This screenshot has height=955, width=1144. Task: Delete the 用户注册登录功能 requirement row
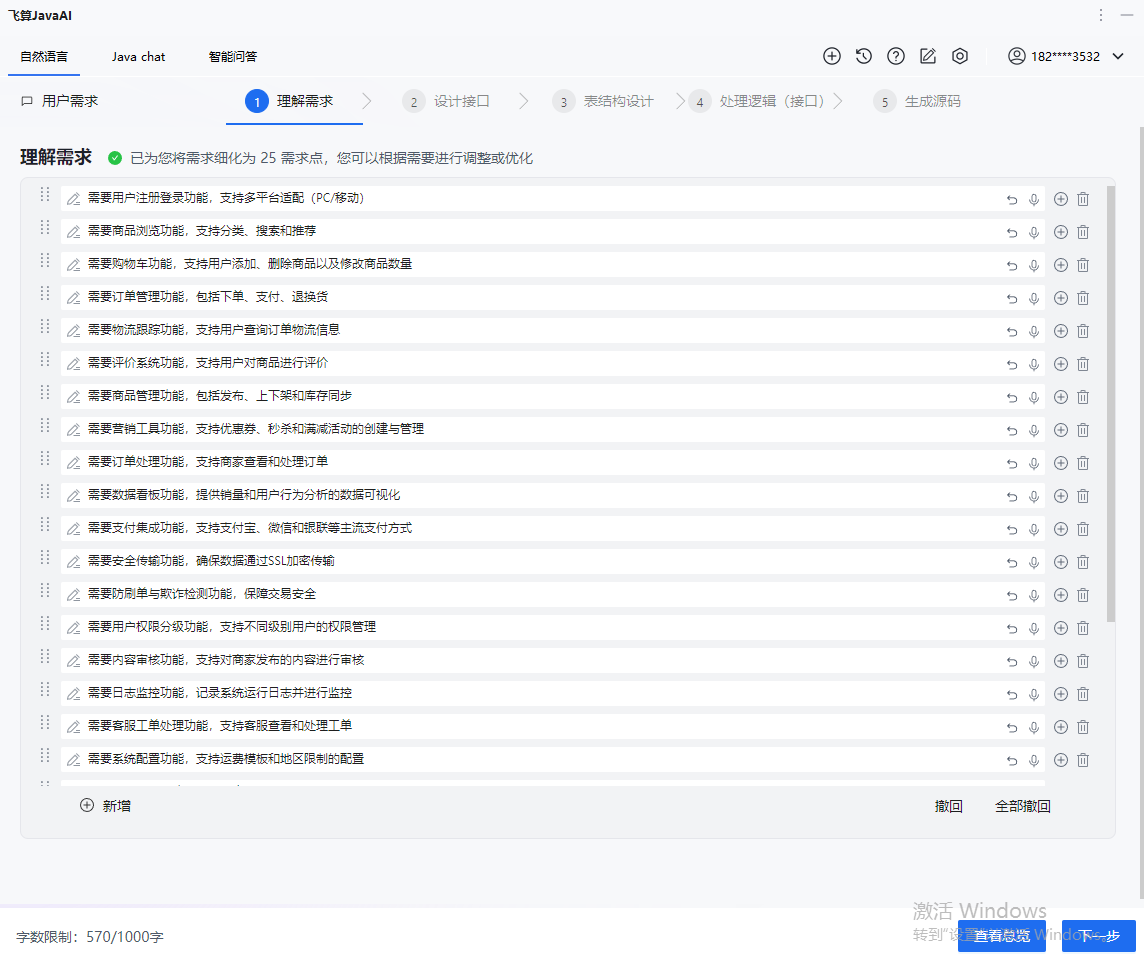point(1083,199)
